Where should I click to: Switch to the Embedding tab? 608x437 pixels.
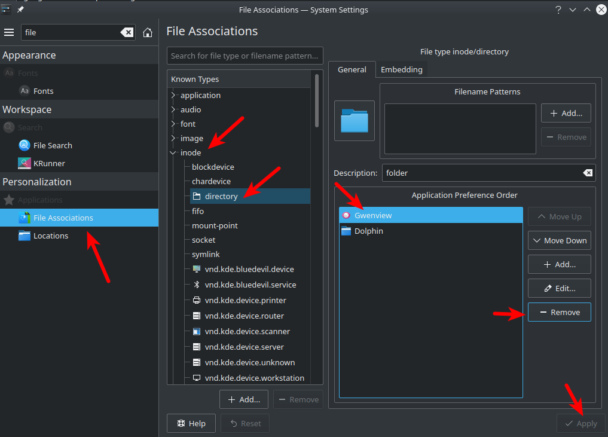(x=401, y=69)
